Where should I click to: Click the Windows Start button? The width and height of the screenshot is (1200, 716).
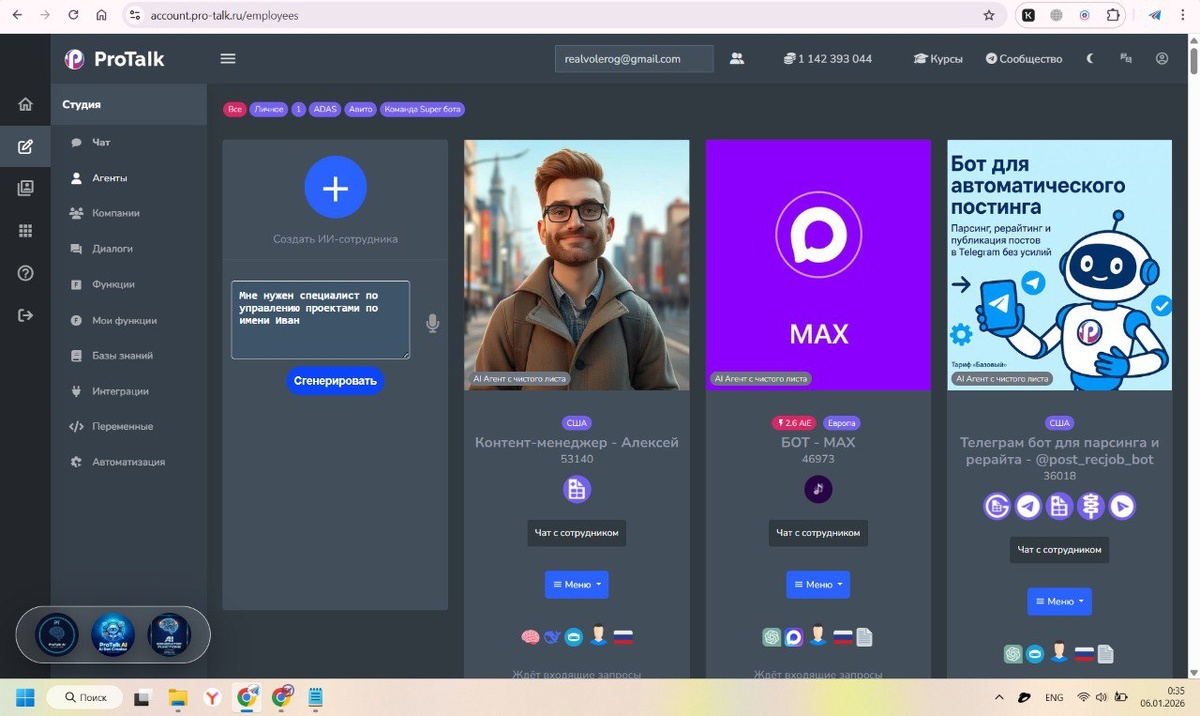click(x=25, y=697)
